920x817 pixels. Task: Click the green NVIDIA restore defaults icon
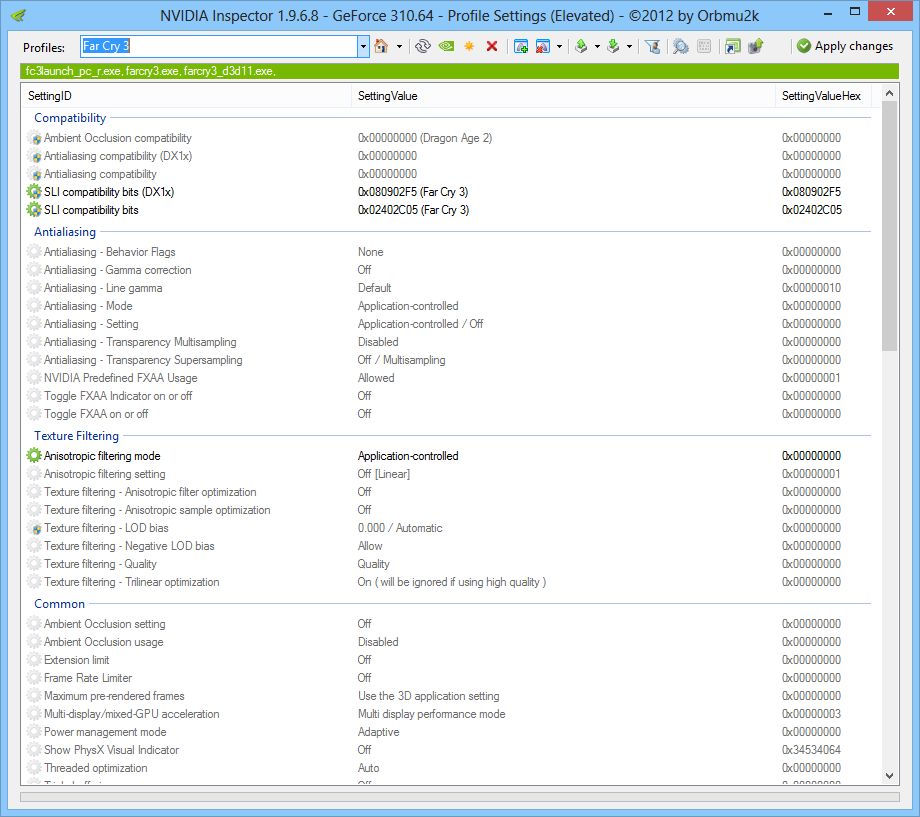(x=447, y=46)
